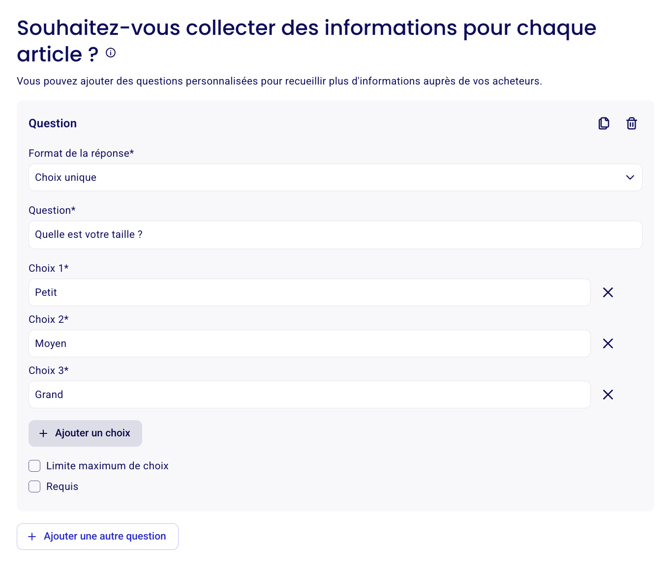Screen dimensions: 670x571
Task: Click the plus icon in Ajouter un choix
Action: tap(43, 433)
